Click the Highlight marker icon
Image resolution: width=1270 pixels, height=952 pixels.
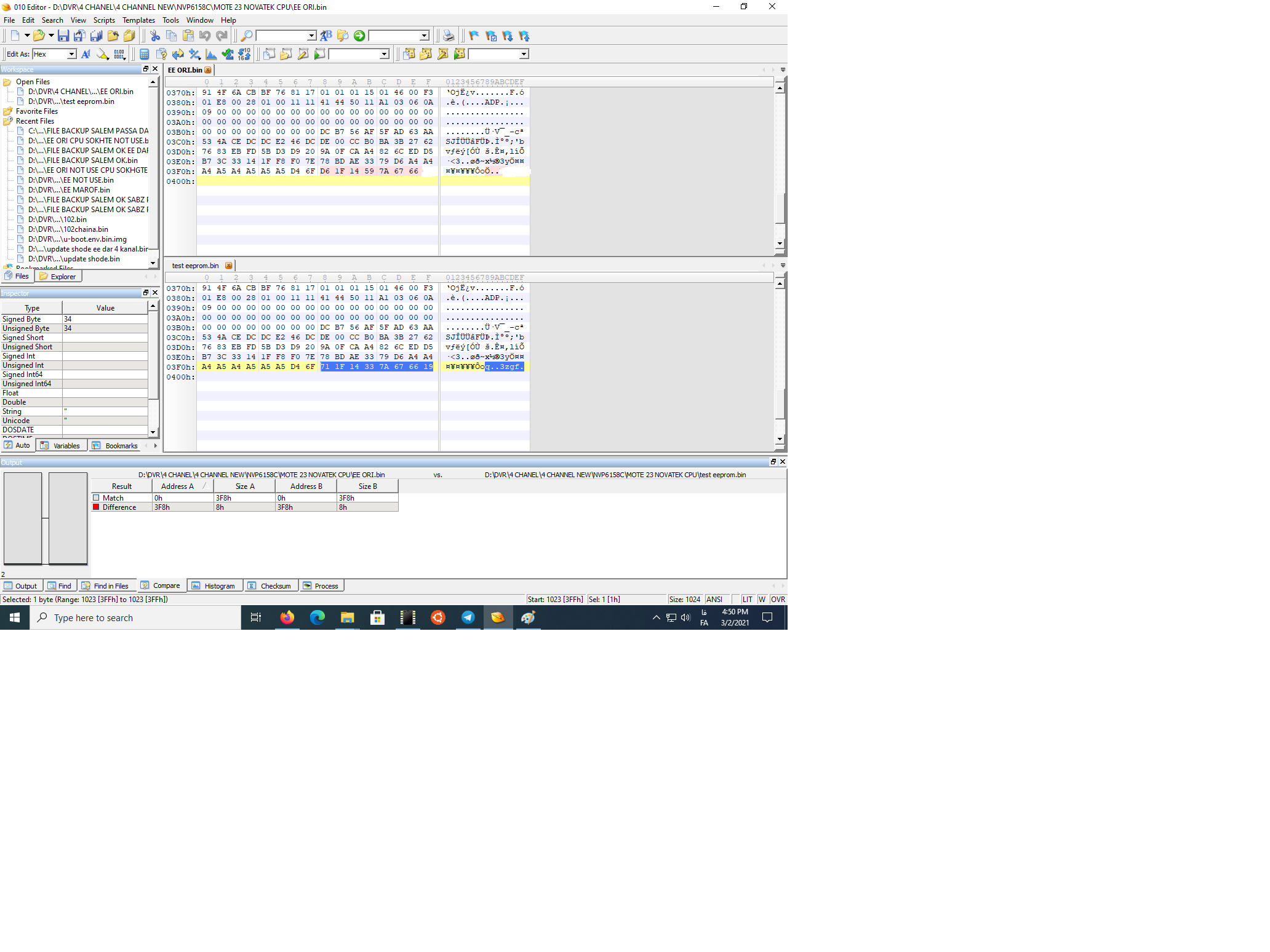[102, 54]
